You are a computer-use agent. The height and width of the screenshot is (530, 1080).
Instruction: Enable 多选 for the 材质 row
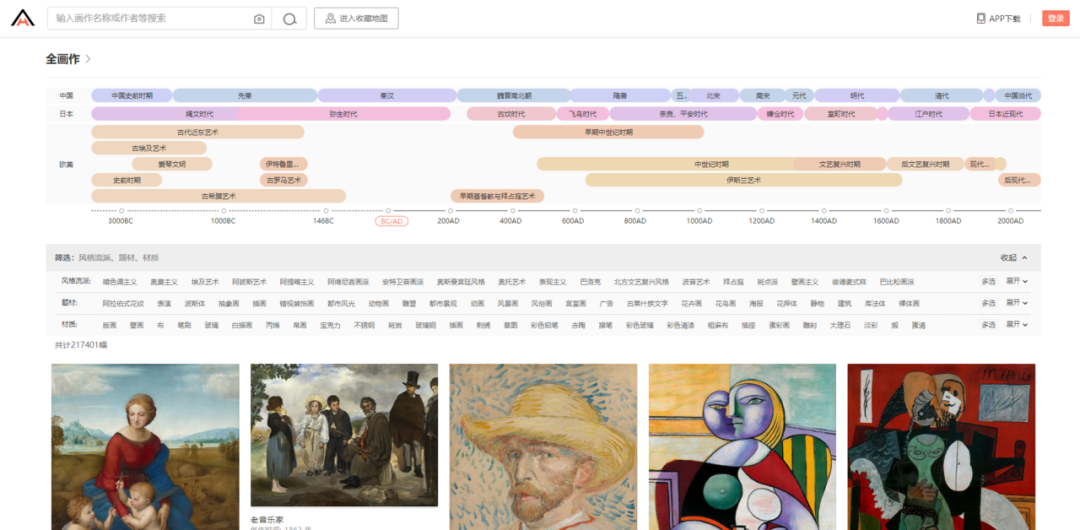click(x=988, y=324)
